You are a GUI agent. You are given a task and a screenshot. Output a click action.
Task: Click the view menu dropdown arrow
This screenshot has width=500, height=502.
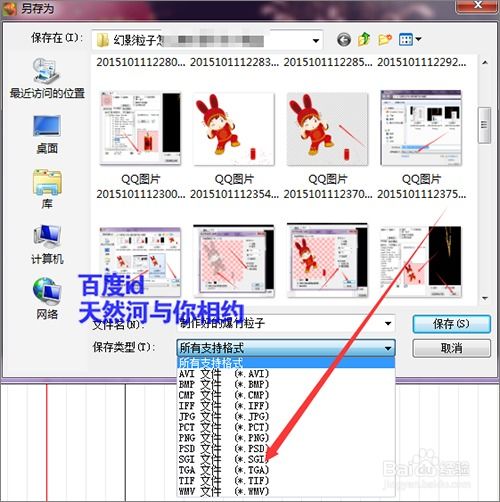tap(418, 39)
